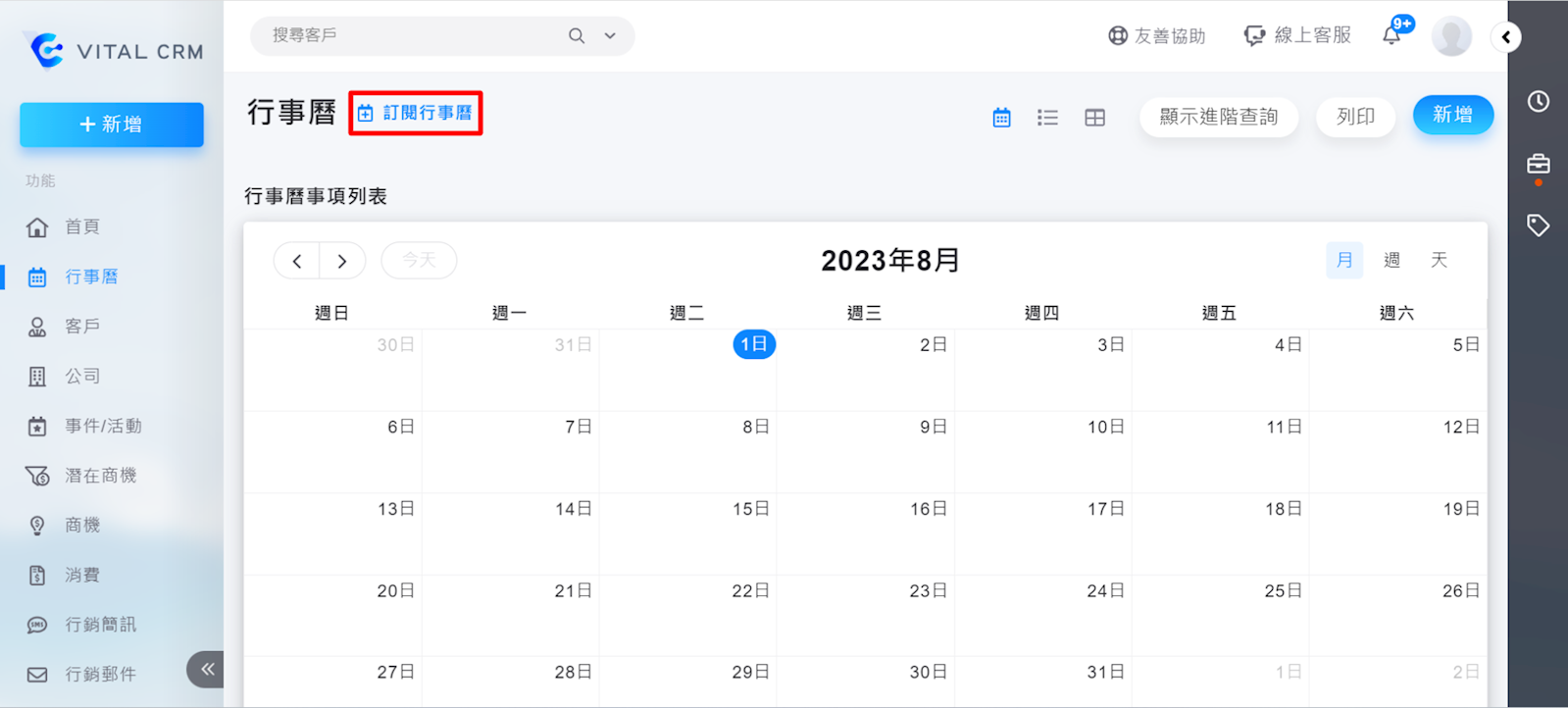Viewport: 1568px width, 708px height.
Task: Switch to list view icon
Action: click(x=1047, y=118)
